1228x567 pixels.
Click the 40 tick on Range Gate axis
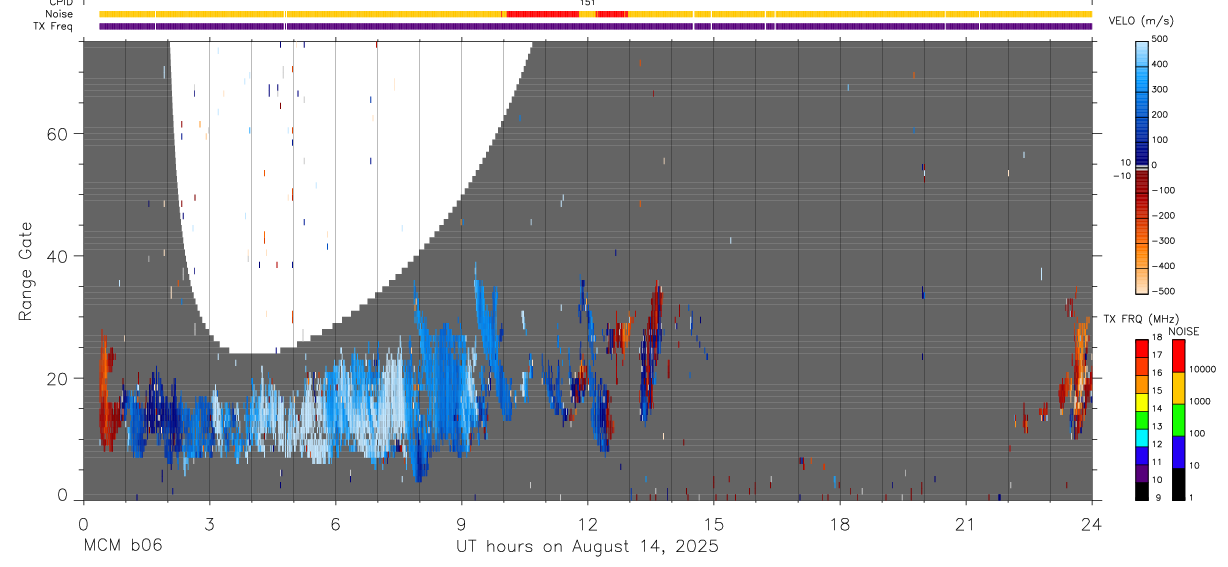coord(56,256)
